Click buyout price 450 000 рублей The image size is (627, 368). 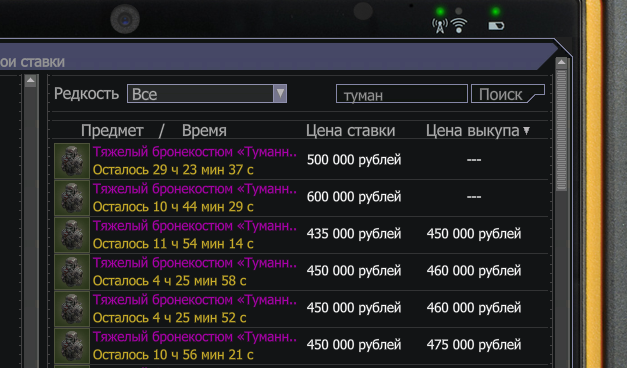474,234
